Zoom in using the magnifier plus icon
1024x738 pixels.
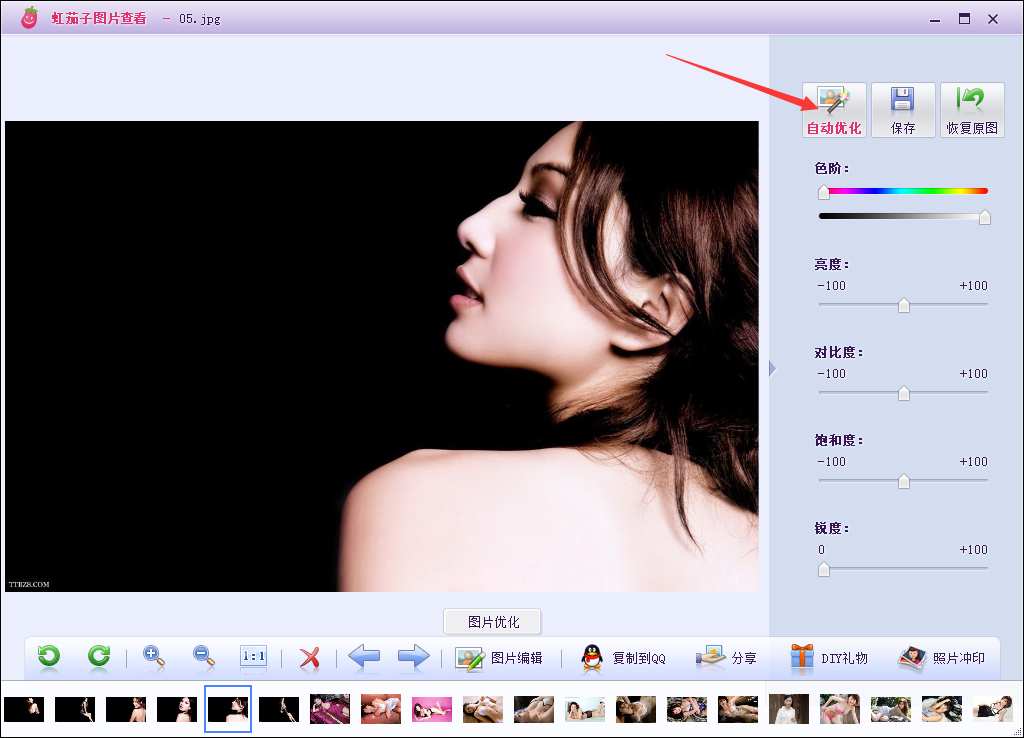click(154, 656)
